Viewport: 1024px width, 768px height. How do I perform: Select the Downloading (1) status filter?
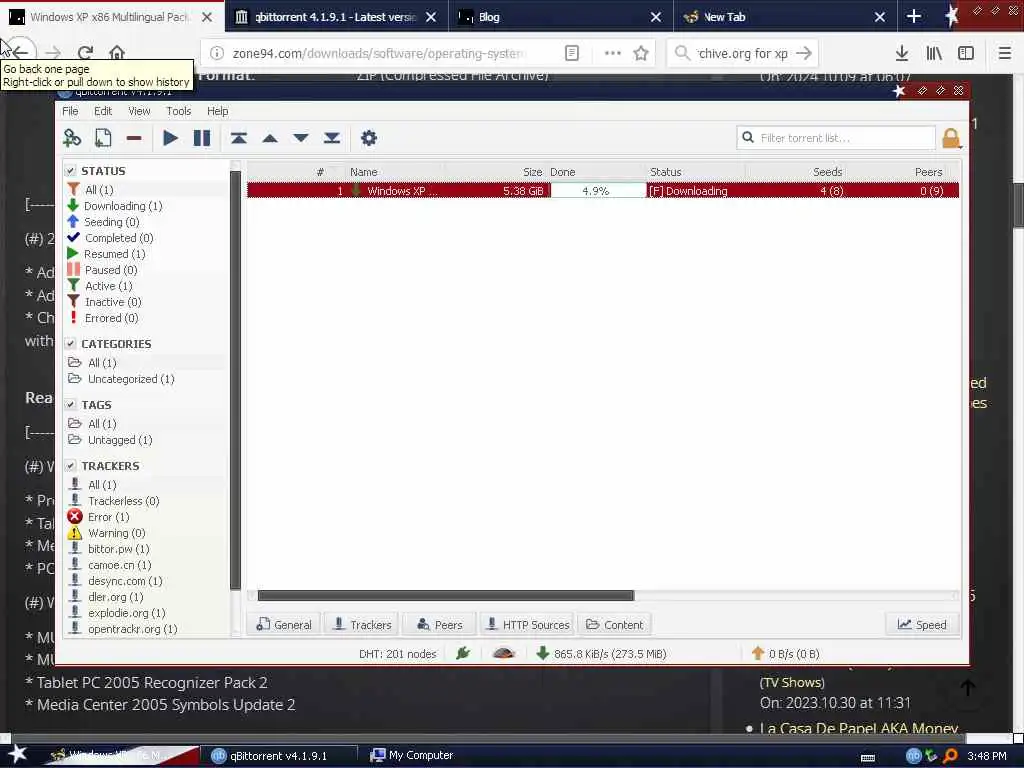pos(115,206)
